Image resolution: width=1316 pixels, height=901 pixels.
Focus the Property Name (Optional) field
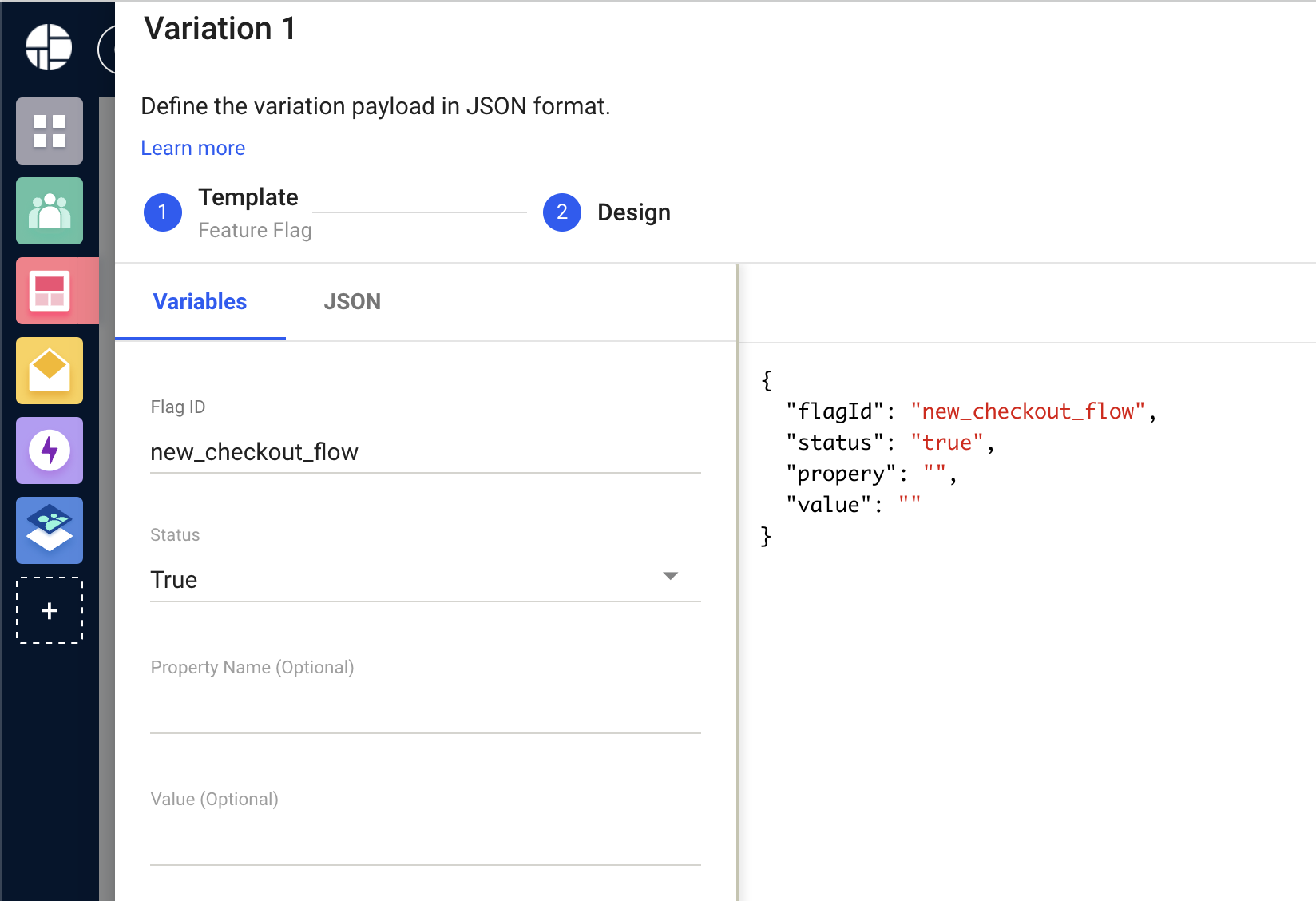[425, 711]
